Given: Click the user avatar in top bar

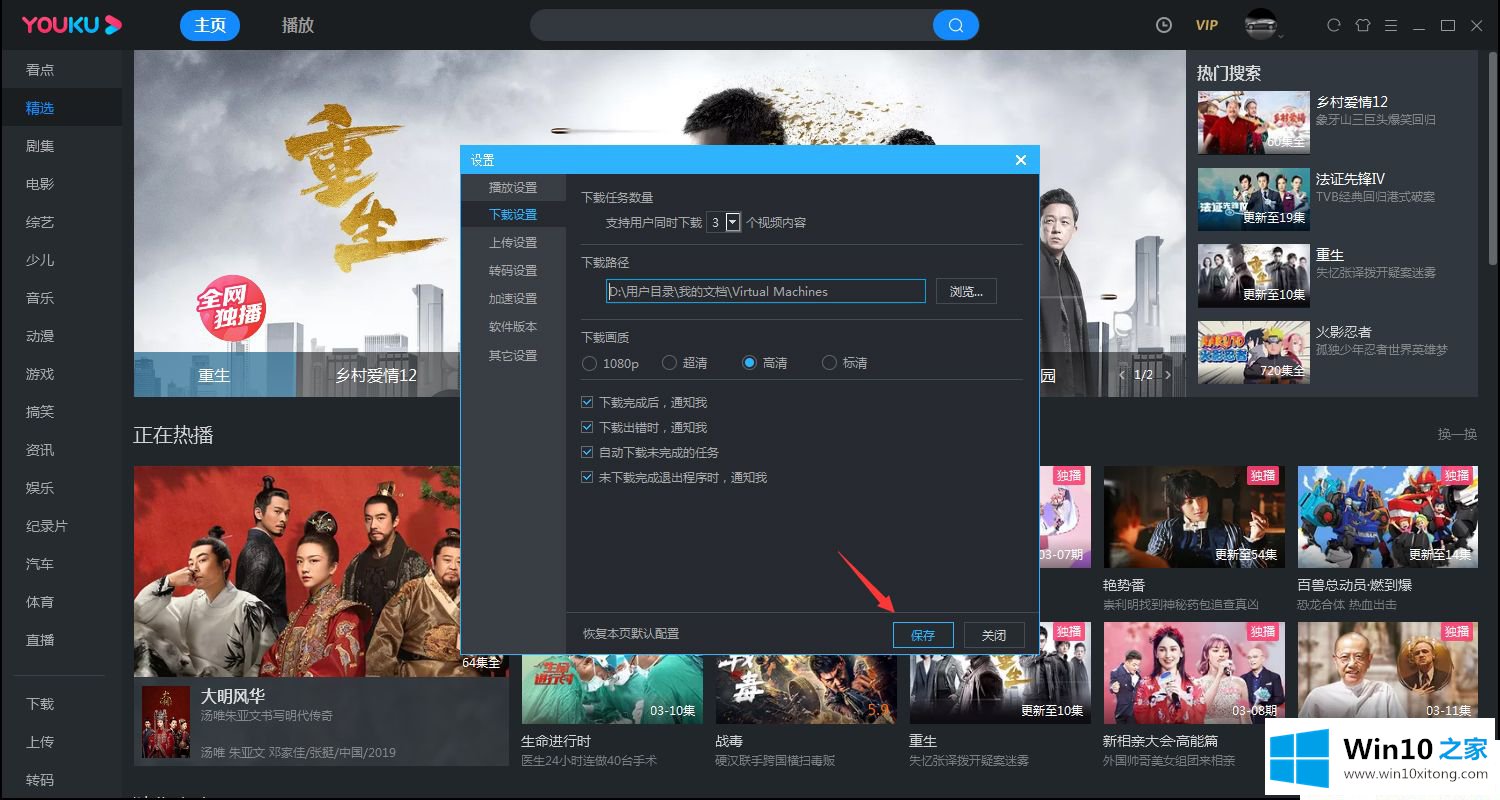Looking at the screenshot, I should coord(1260,24).
